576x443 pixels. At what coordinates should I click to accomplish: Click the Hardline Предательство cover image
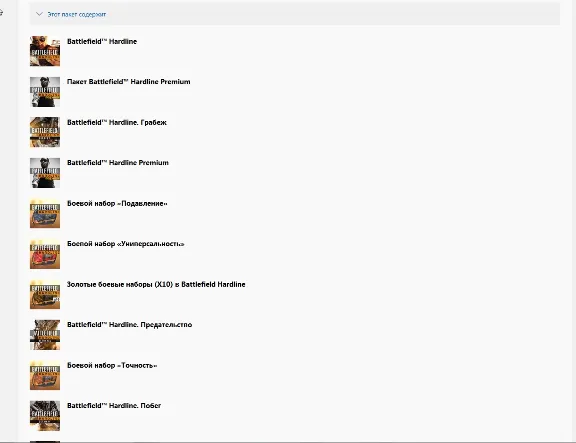[45, 335]
